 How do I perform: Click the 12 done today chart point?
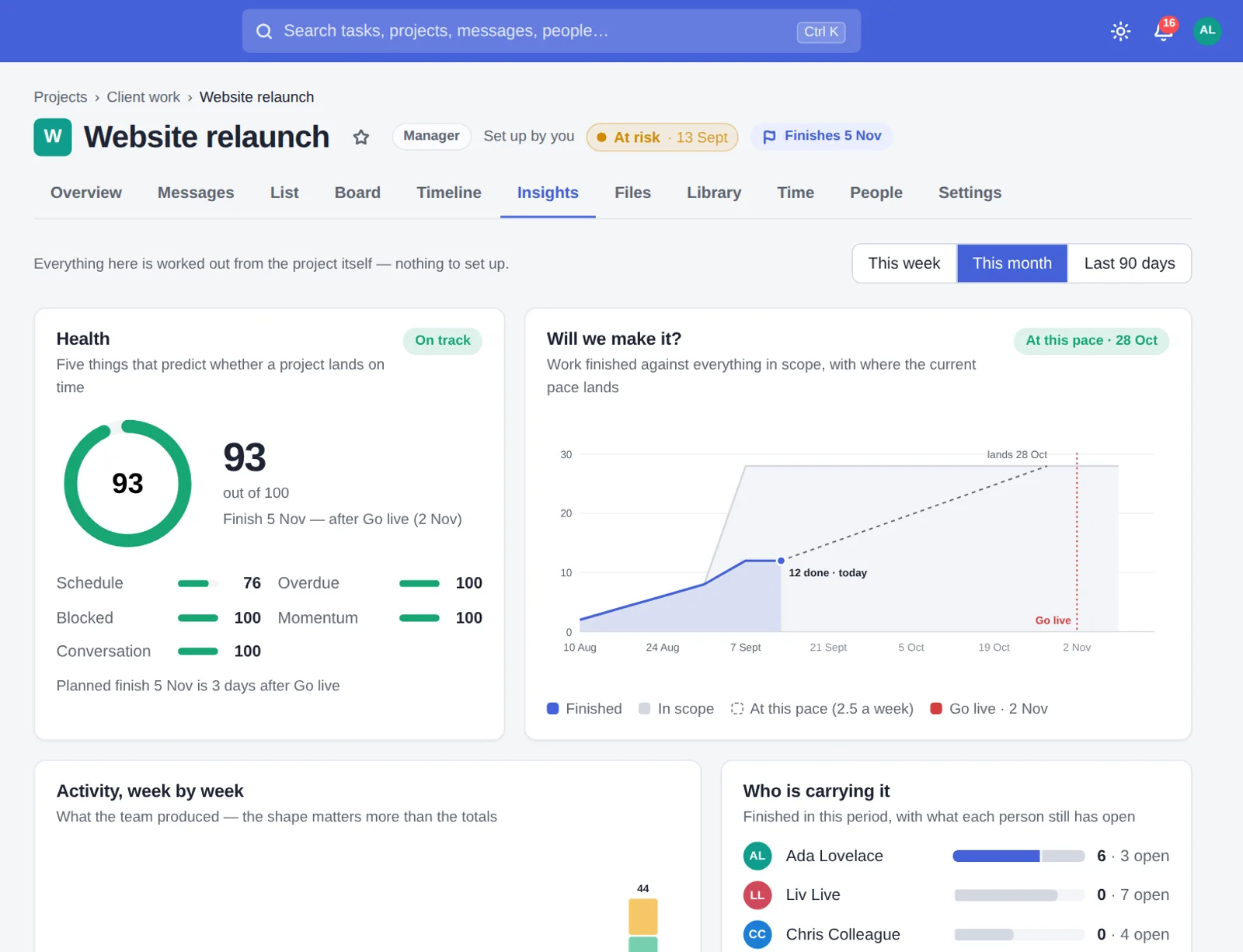coord(781,561)
